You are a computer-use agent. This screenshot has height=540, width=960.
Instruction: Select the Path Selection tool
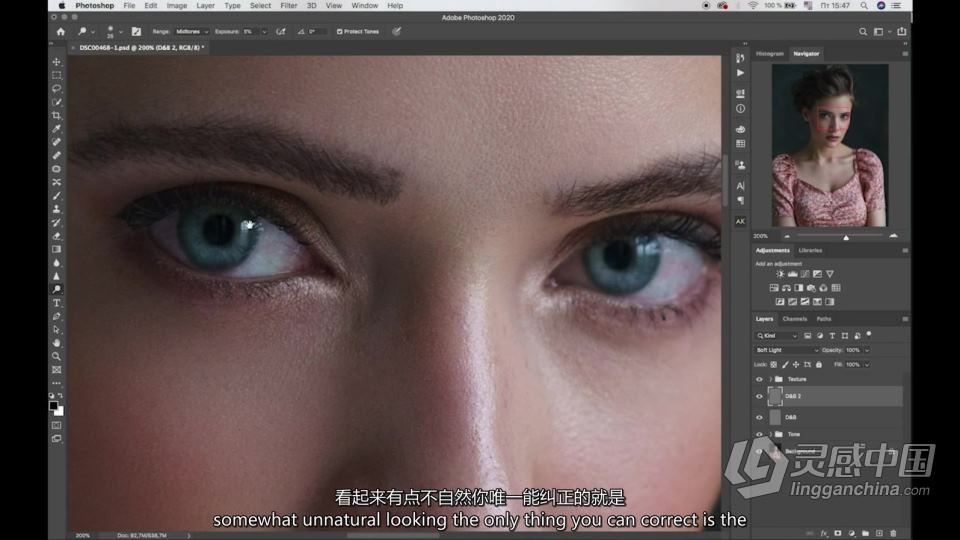[56, 330]
